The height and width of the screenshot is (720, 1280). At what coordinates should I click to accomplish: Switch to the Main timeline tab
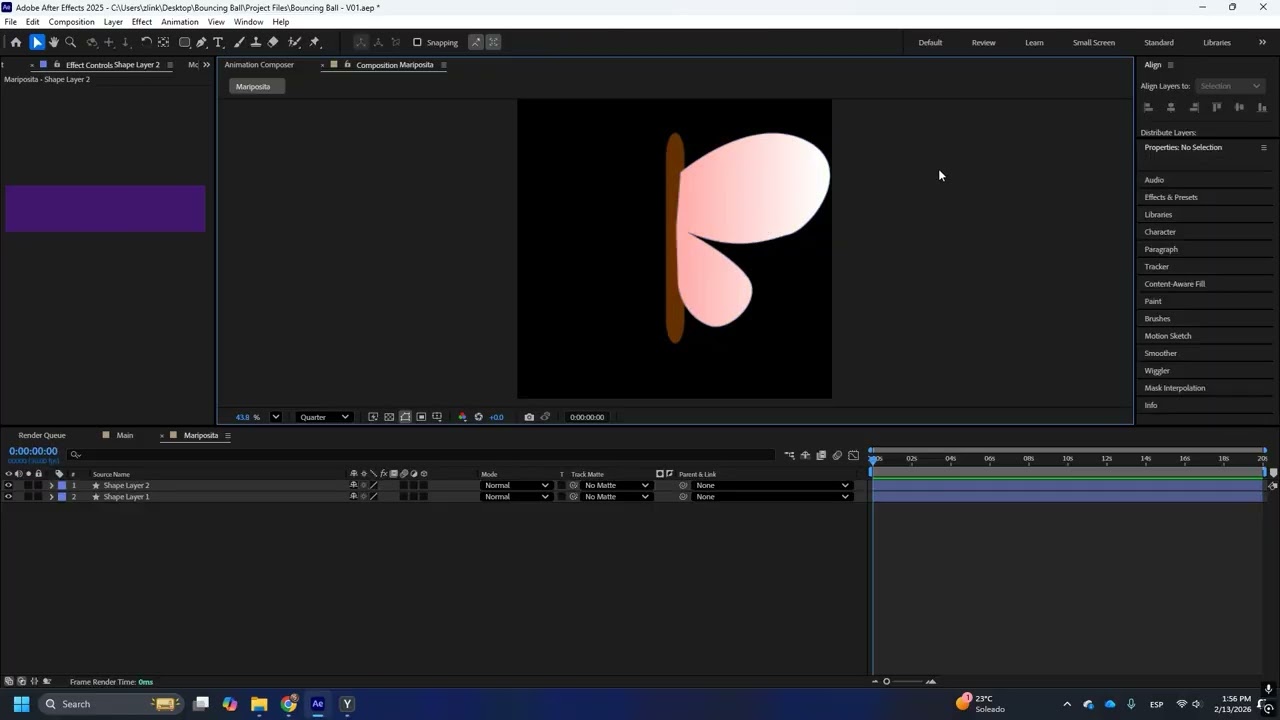point(124,435)
